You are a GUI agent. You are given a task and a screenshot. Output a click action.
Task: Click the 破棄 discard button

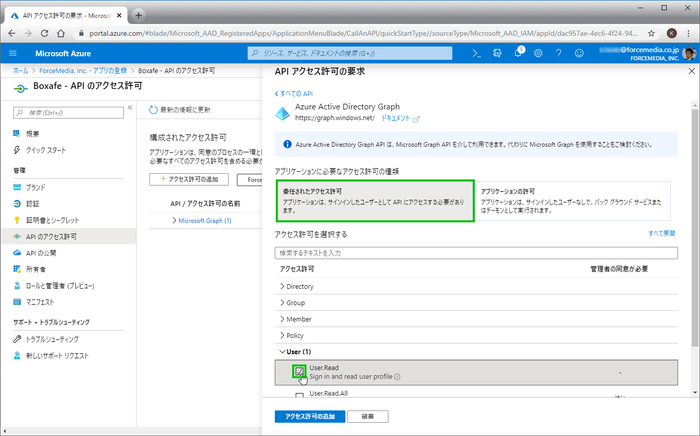pos(368,416)
